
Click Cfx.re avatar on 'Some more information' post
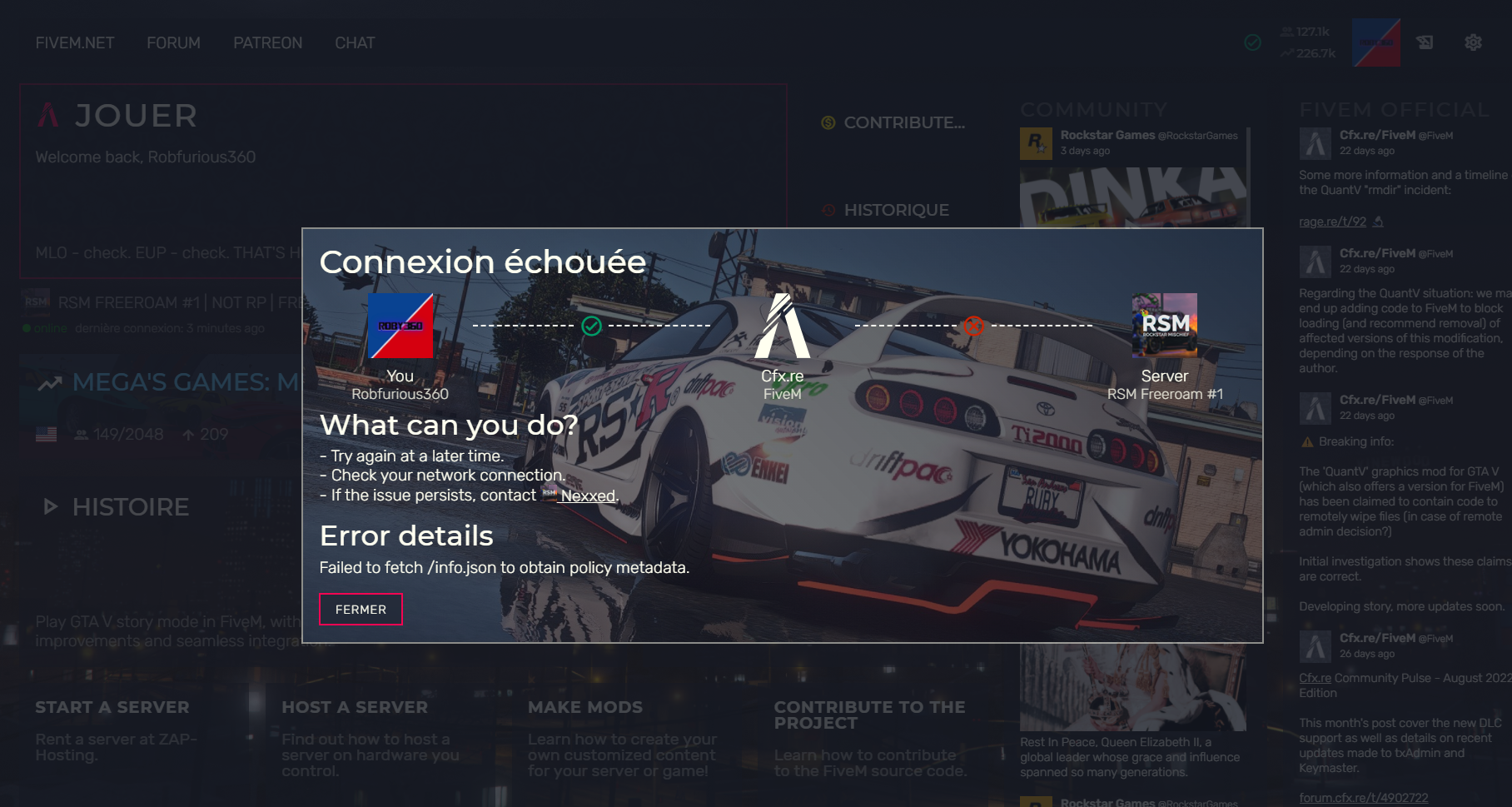[1316, 143]
